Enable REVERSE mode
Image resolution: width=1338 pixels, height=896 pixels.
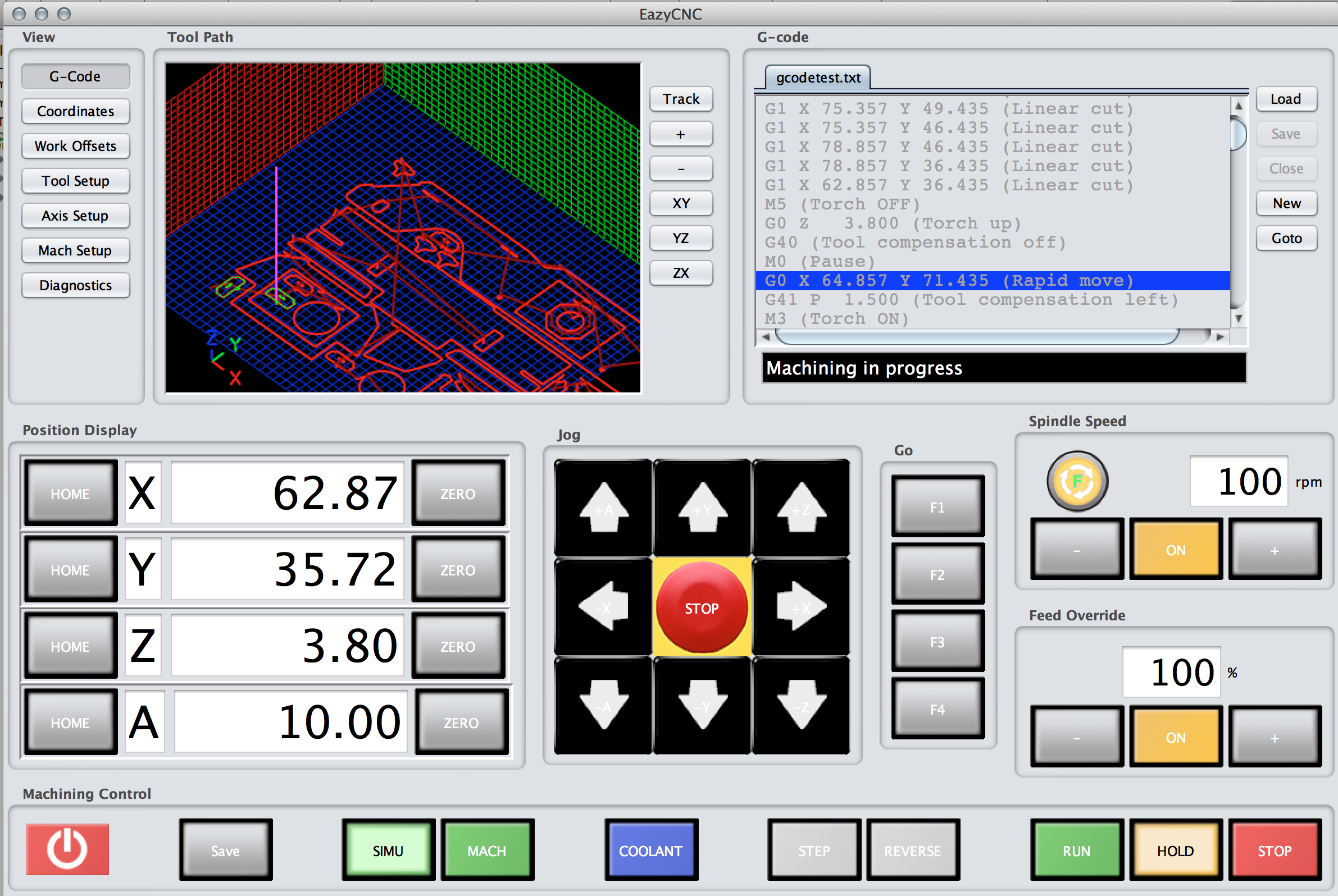tap(913, 851)
